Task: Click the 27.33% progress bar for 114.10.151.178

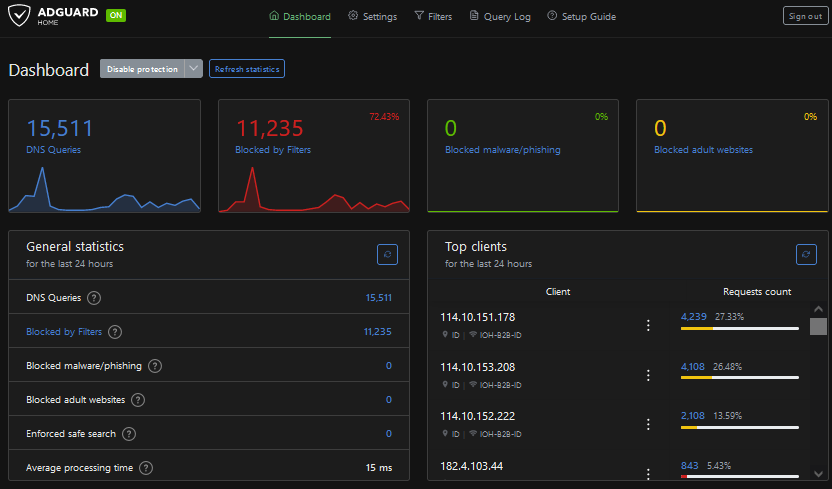Action: 740,328
